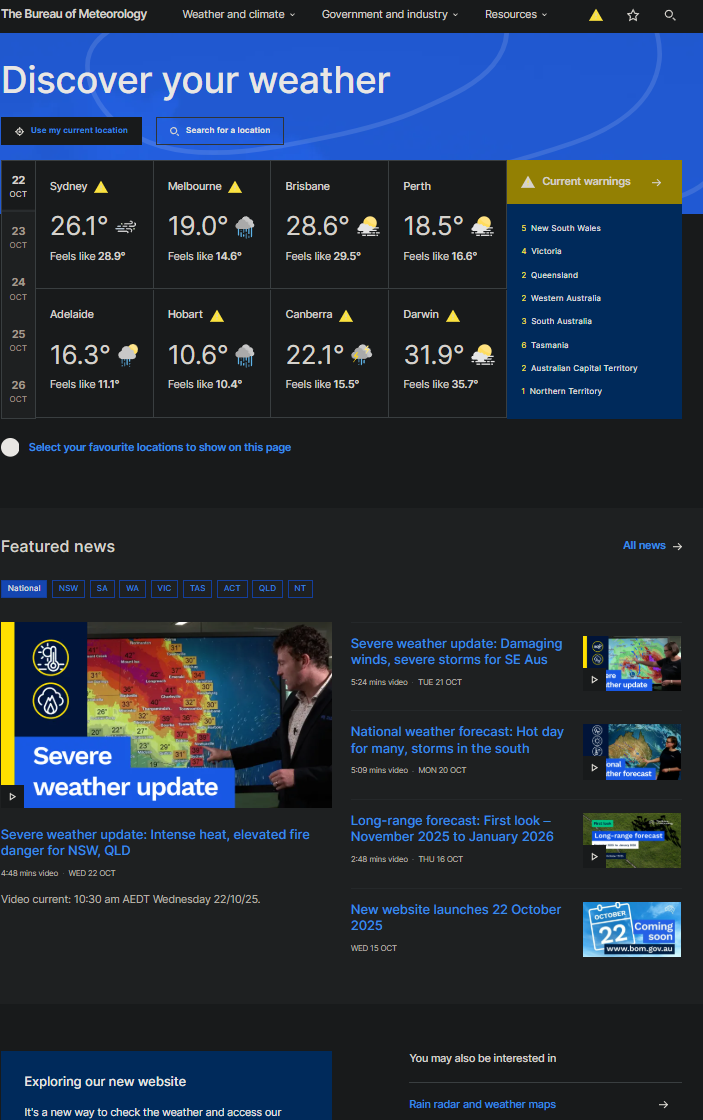Viewport: 703px width, 1120px height.
Task: Open favourites via the star icon
Action: click(633, 15)
